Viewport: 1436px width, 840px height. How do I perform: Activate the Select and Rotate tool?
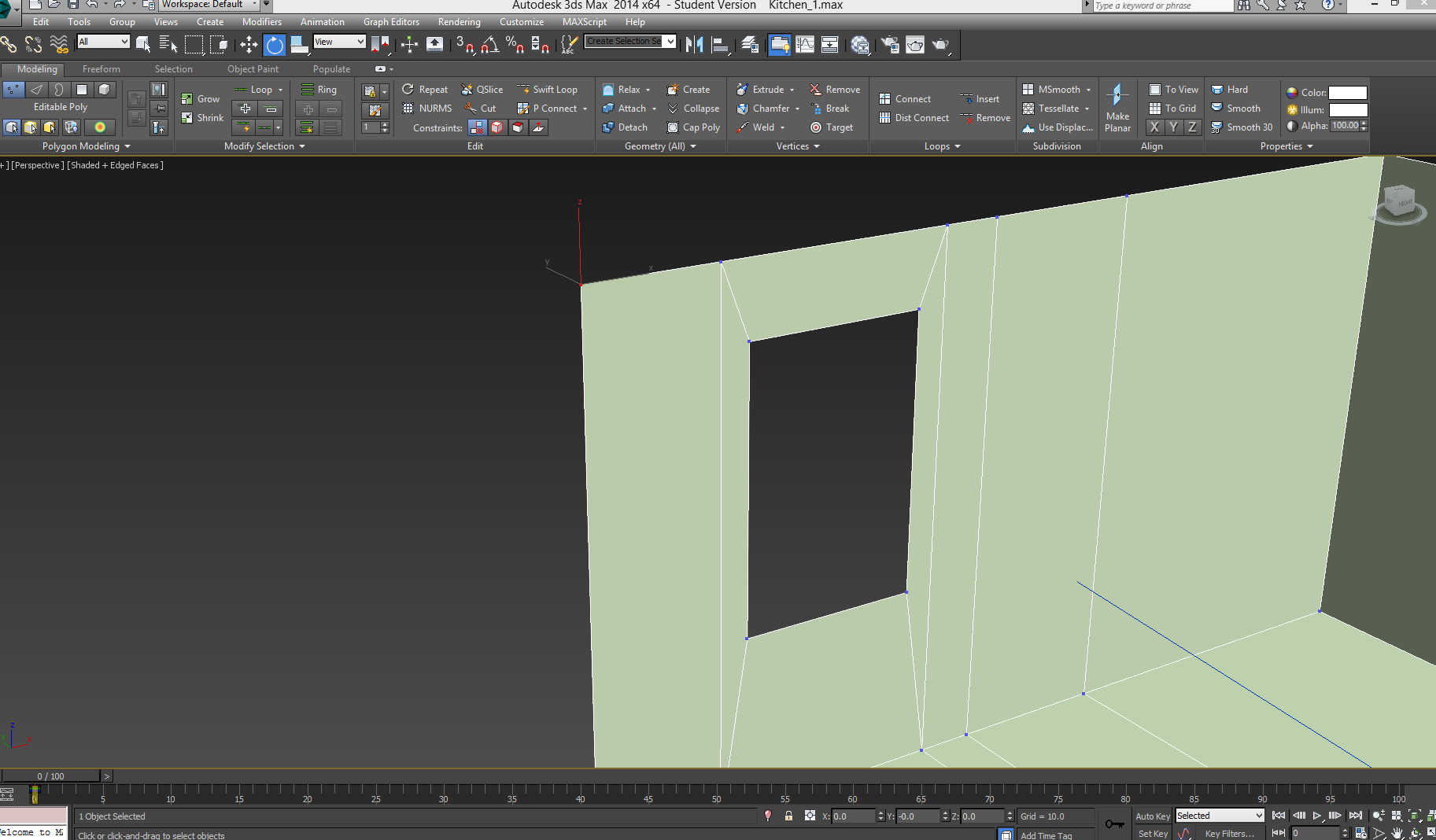(274, 45)
